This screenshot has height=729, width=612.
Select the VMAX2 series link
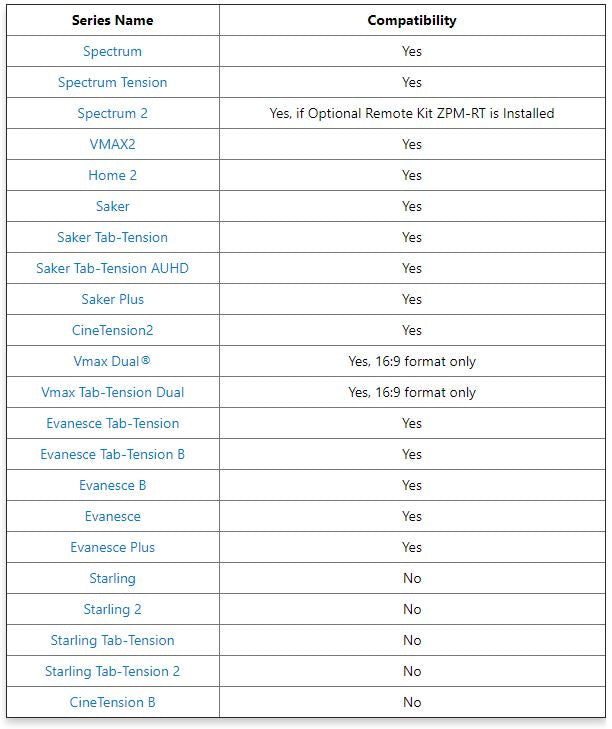[112, 144]
